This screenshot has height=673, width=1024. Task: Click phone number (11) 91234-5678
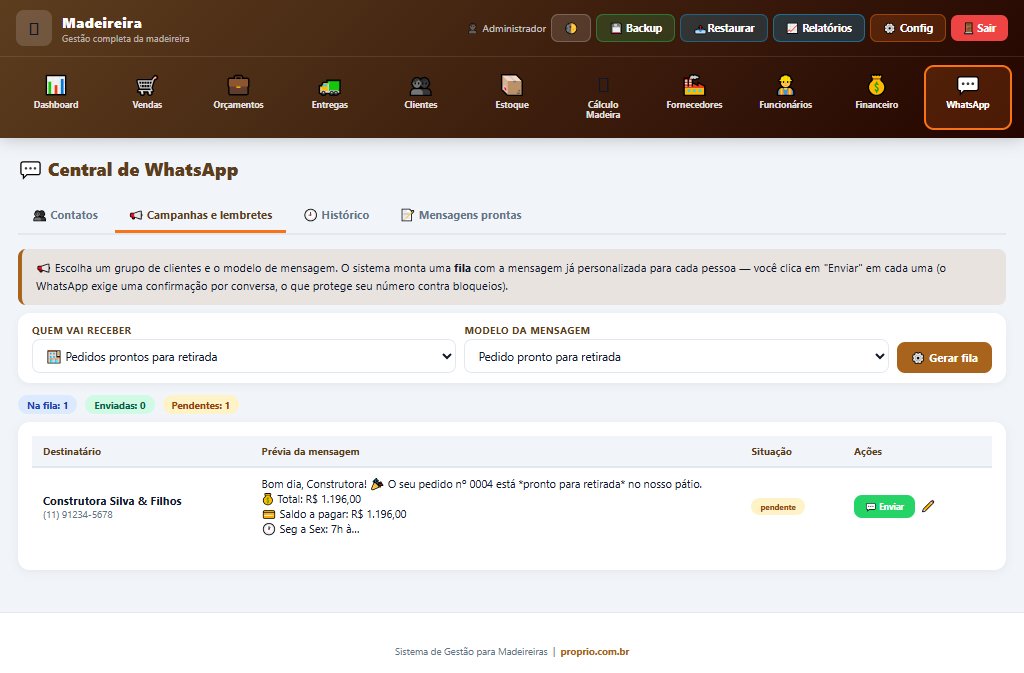[78, 515]
